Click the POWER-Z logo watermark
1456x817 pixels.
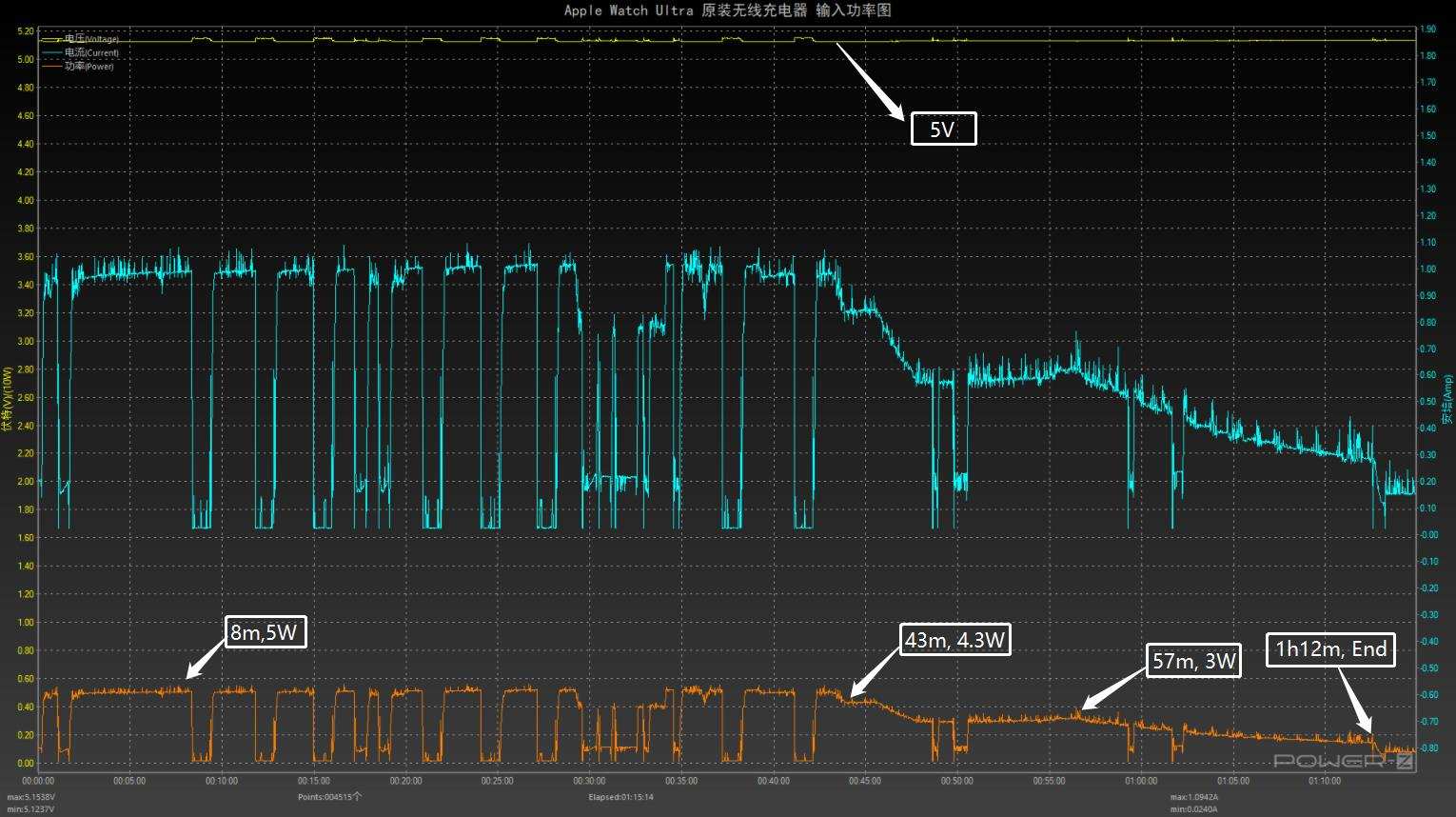click(x=1342, y=761)
